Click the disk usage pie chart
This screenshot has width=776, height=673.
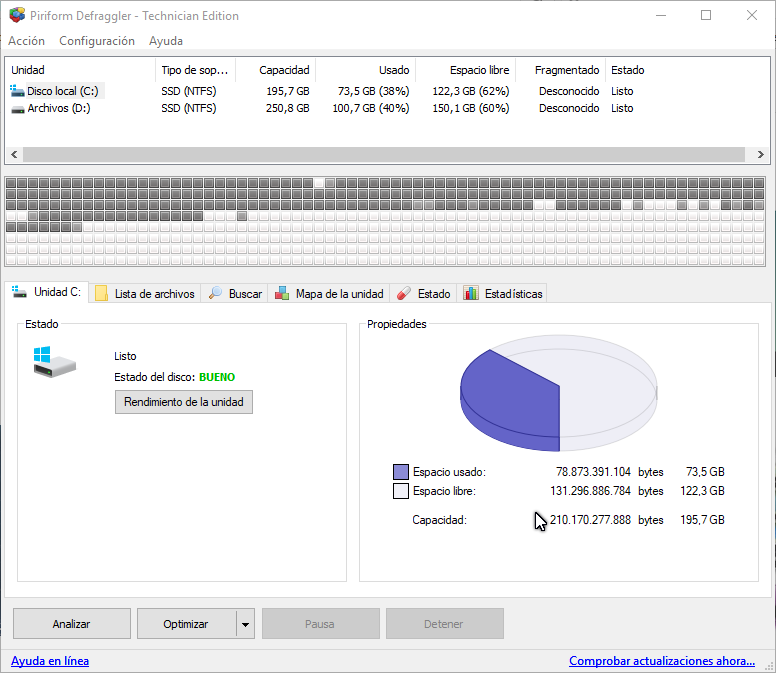pyautogui.click(x=558, y=393)
